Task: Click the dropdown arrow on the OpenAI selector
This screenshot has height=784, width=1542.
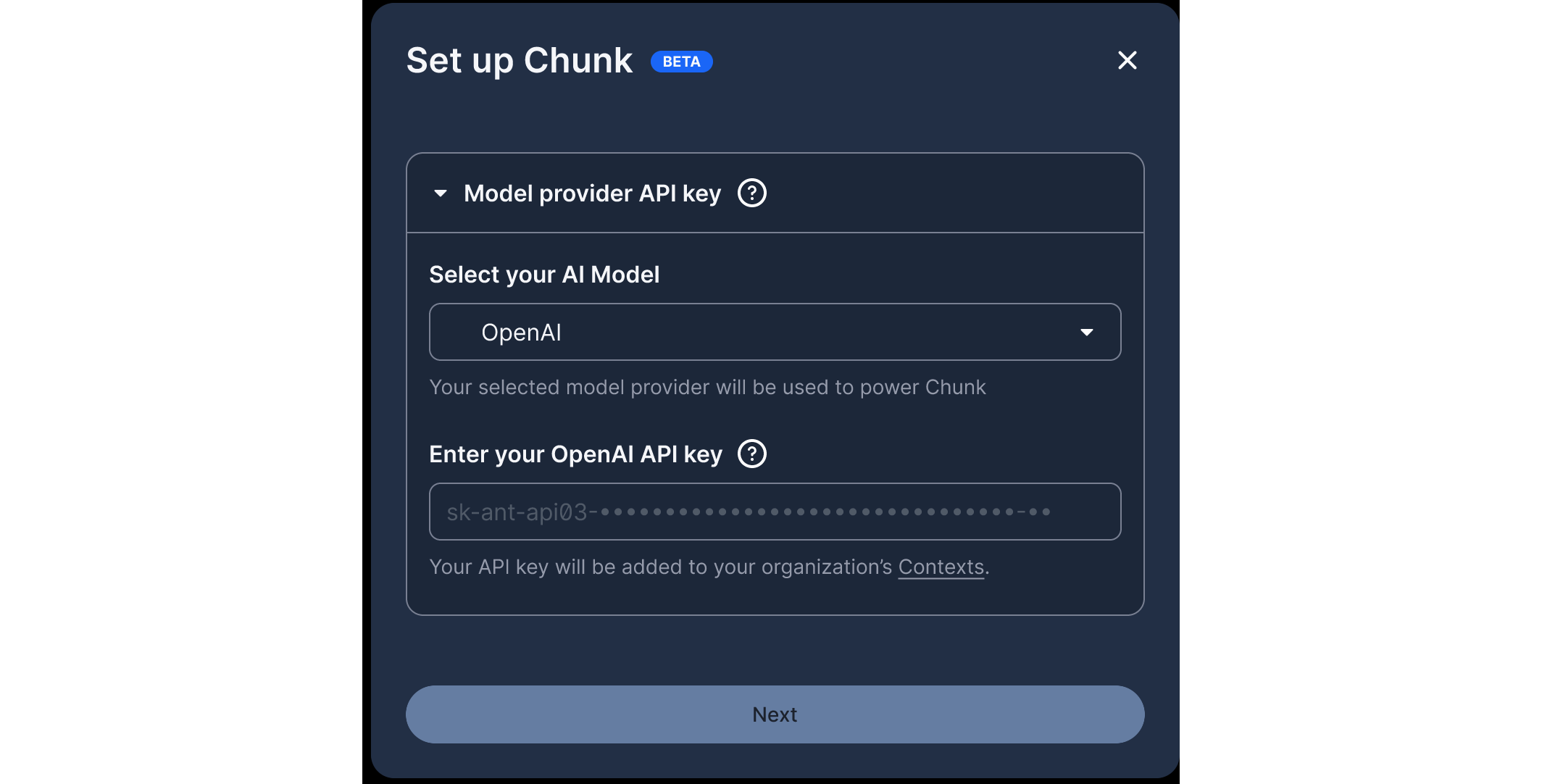Action: click(1088, 332)
